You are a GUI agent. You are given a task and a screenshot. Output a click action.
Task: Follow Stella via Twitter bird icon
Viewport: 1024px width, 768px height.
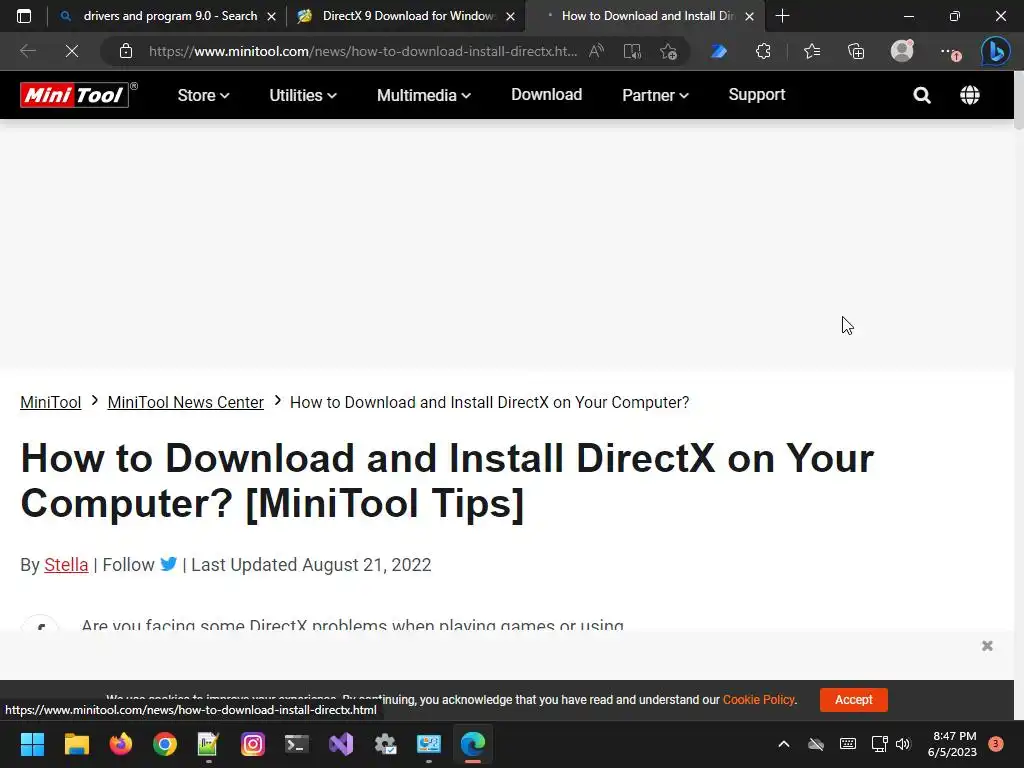168,564
